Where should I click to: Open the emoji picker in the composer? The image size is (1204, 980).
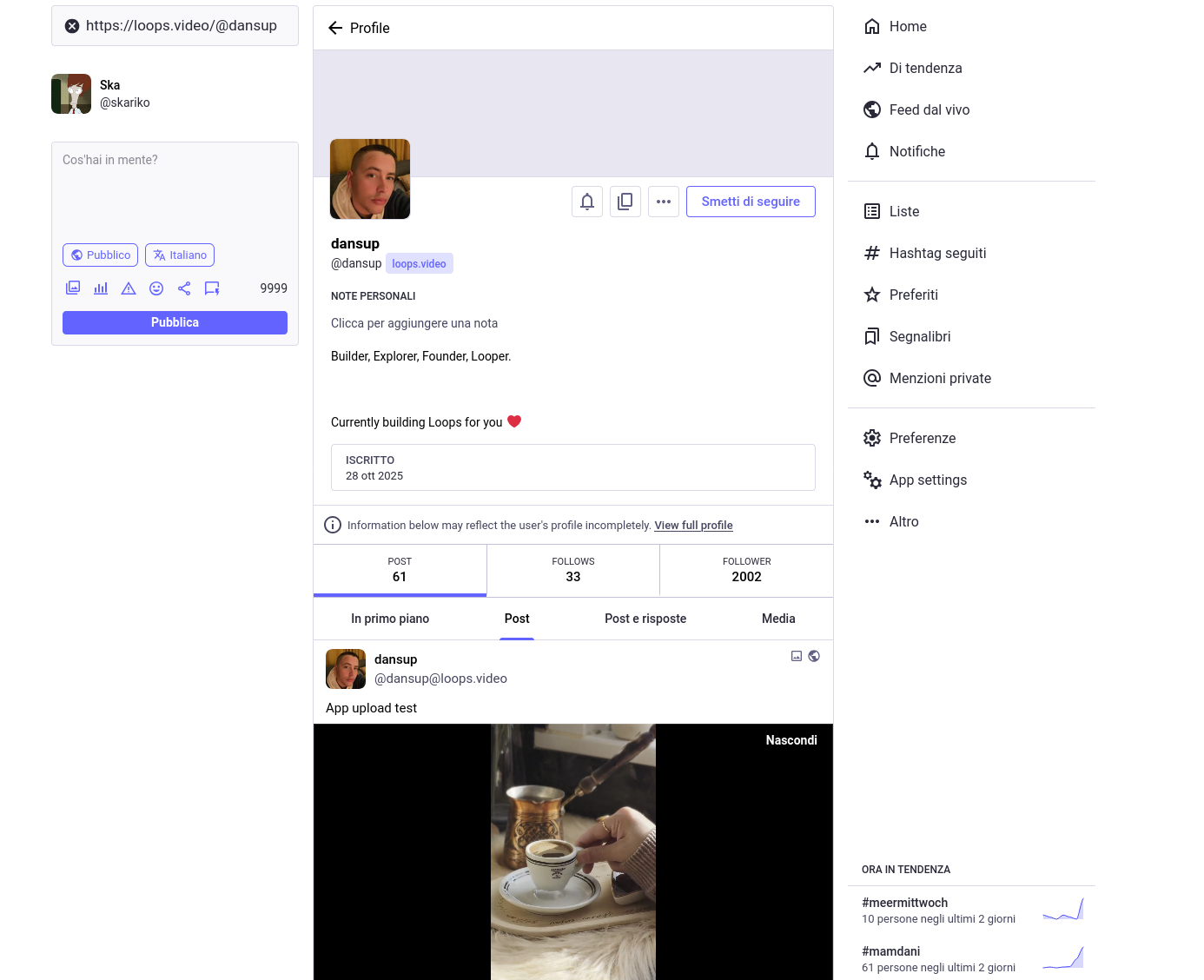[156, 288]
